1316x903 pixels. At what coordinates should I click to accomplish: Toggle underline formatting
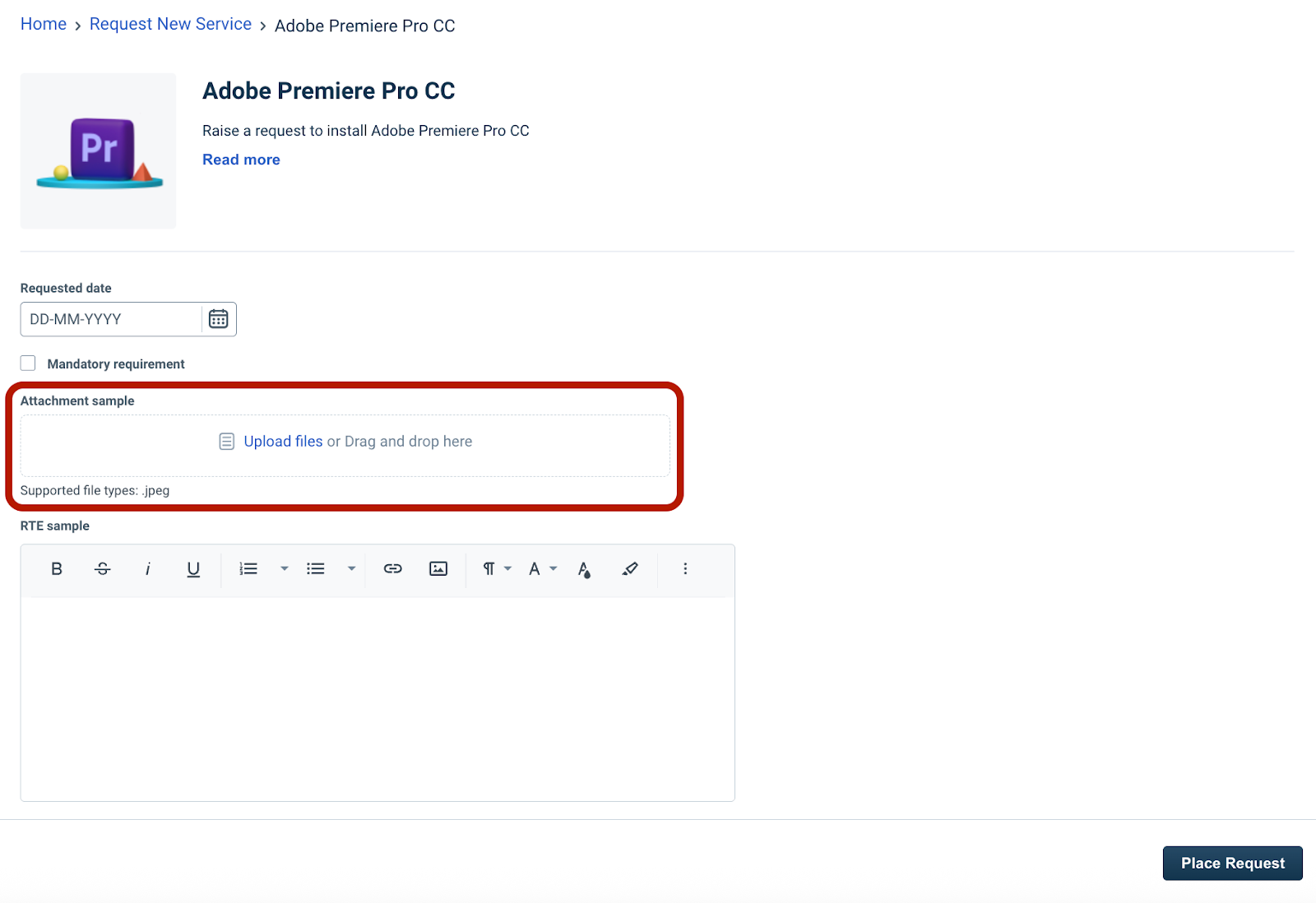click(x=193, y=568)
